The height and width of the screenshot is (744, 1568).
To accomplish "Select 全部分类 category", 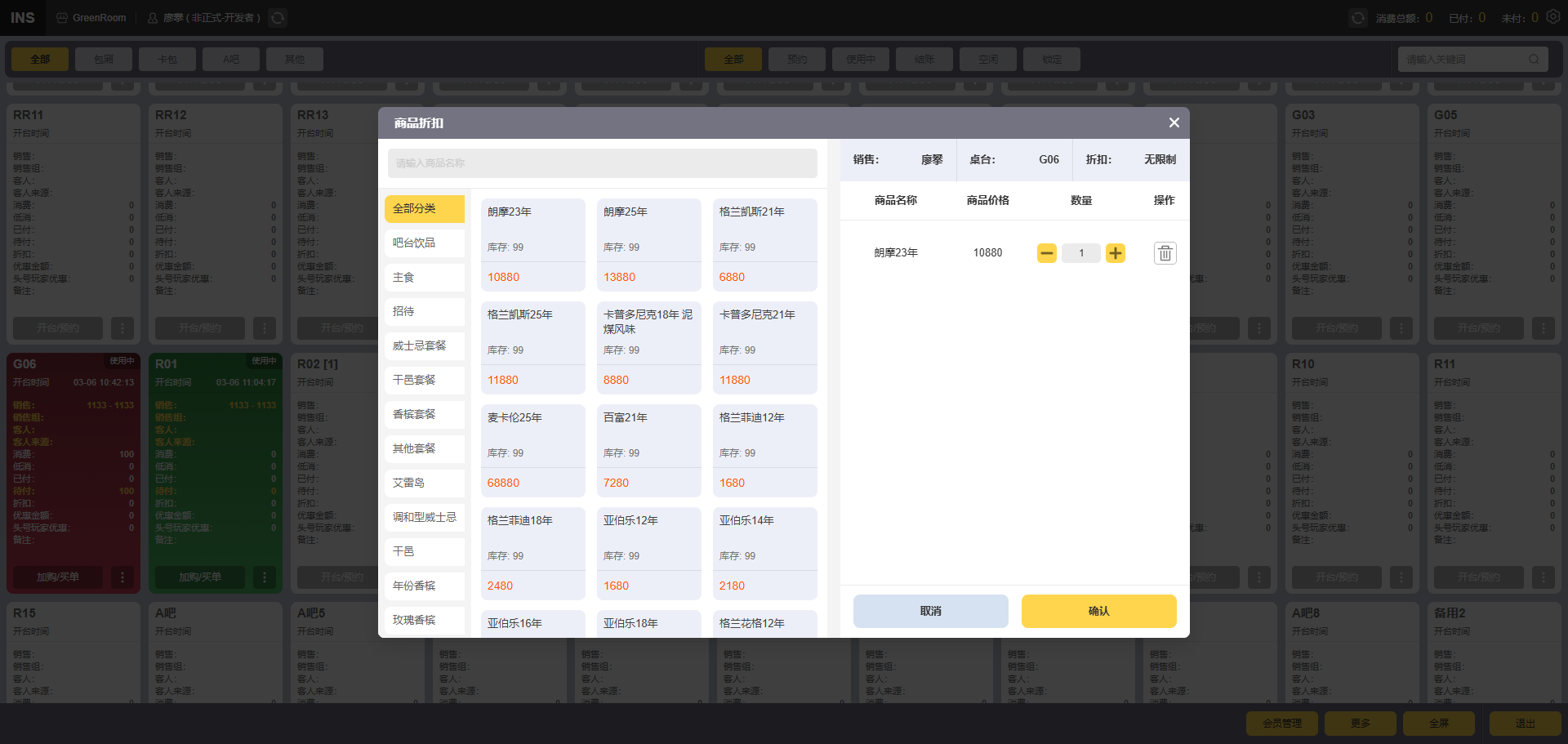I will pos(425,209).
